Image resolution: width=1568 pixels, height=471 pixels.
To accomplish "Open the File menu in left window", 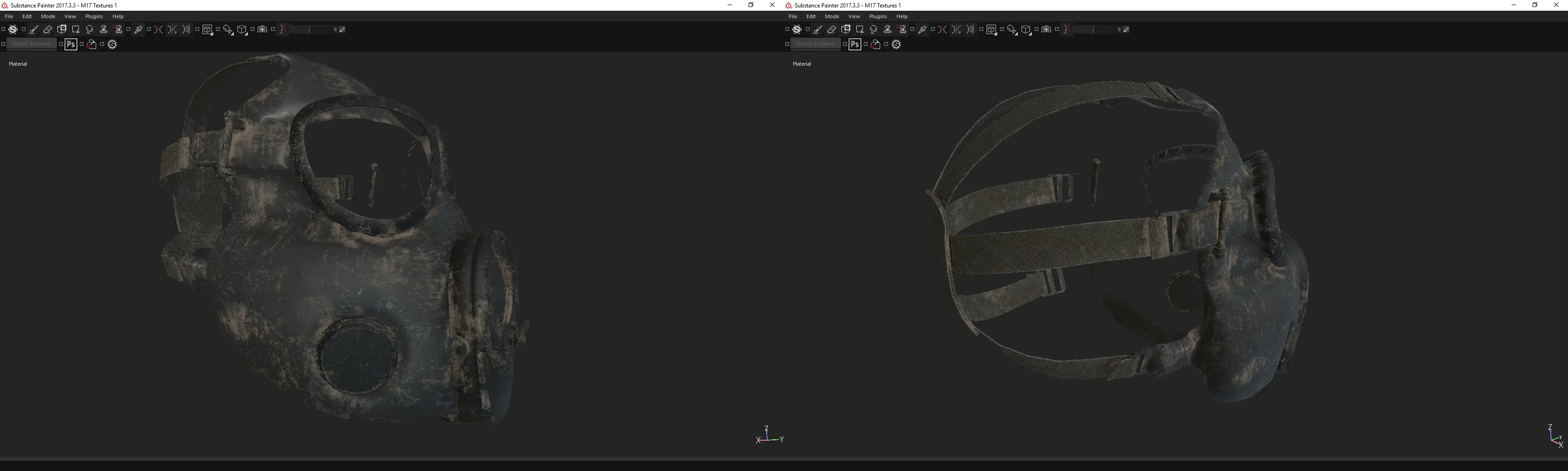I will pyautogui.click(x=9, y=16).
